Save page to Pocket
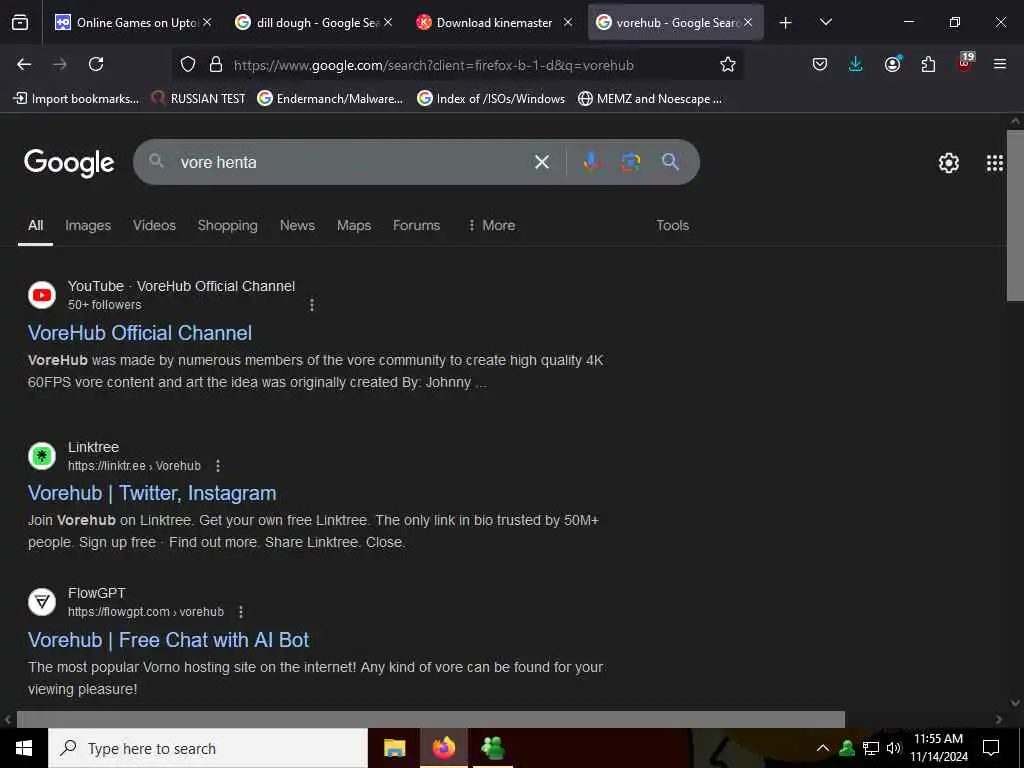The image size is (1024, 768). pyautogui.click(x=820, y=64)
